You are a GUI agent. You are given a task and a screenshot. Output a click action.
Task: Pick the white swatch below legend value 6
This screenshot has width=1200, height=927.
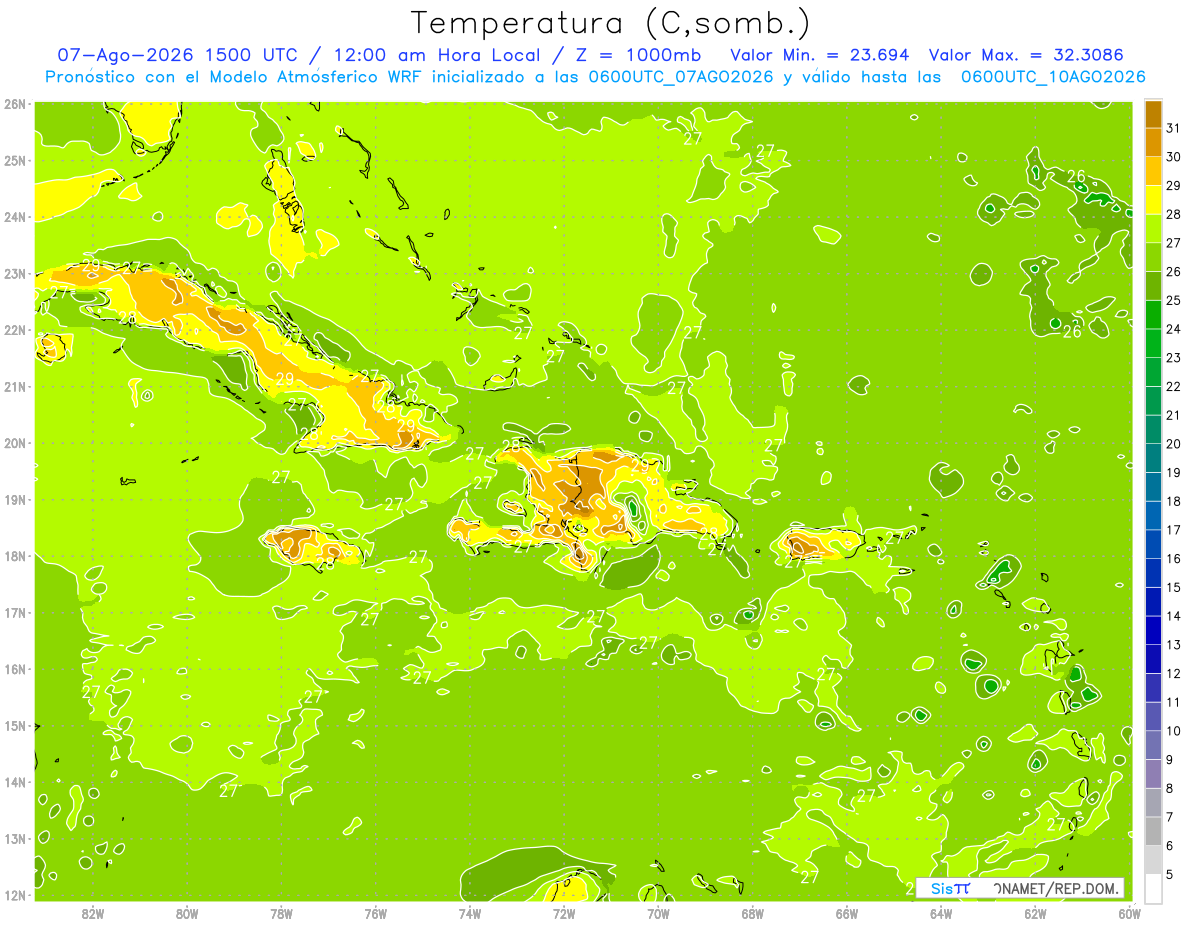click(1153, 888)
